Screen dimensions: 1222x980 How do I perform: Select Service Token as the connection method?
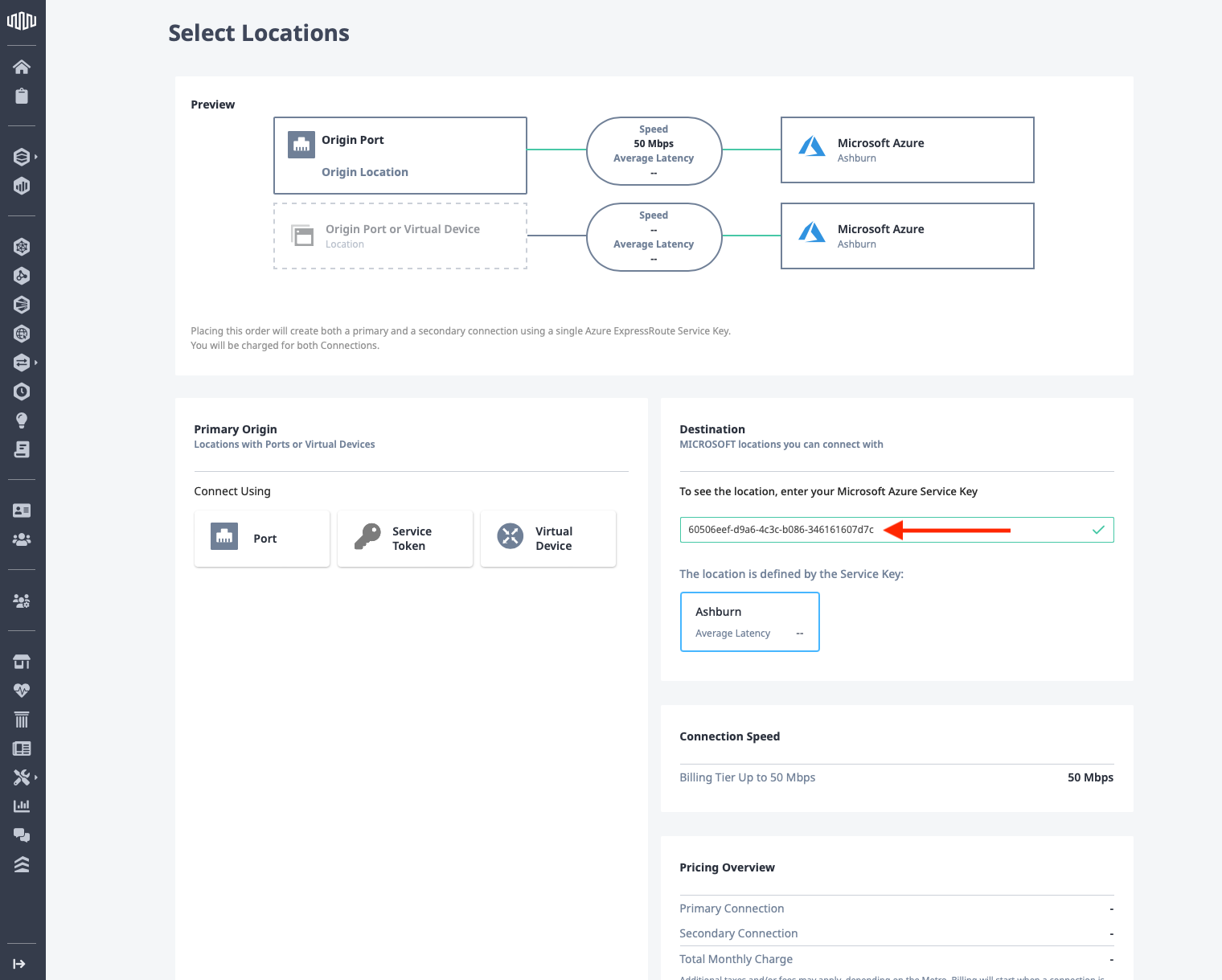tap(405, 539)
